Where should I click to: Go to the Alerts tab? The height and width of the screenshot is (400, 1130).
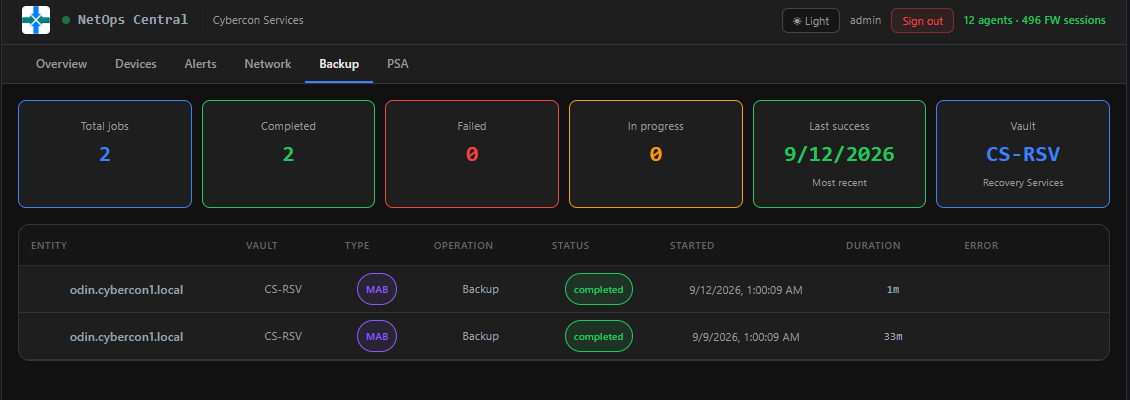[x=200, y=63]
